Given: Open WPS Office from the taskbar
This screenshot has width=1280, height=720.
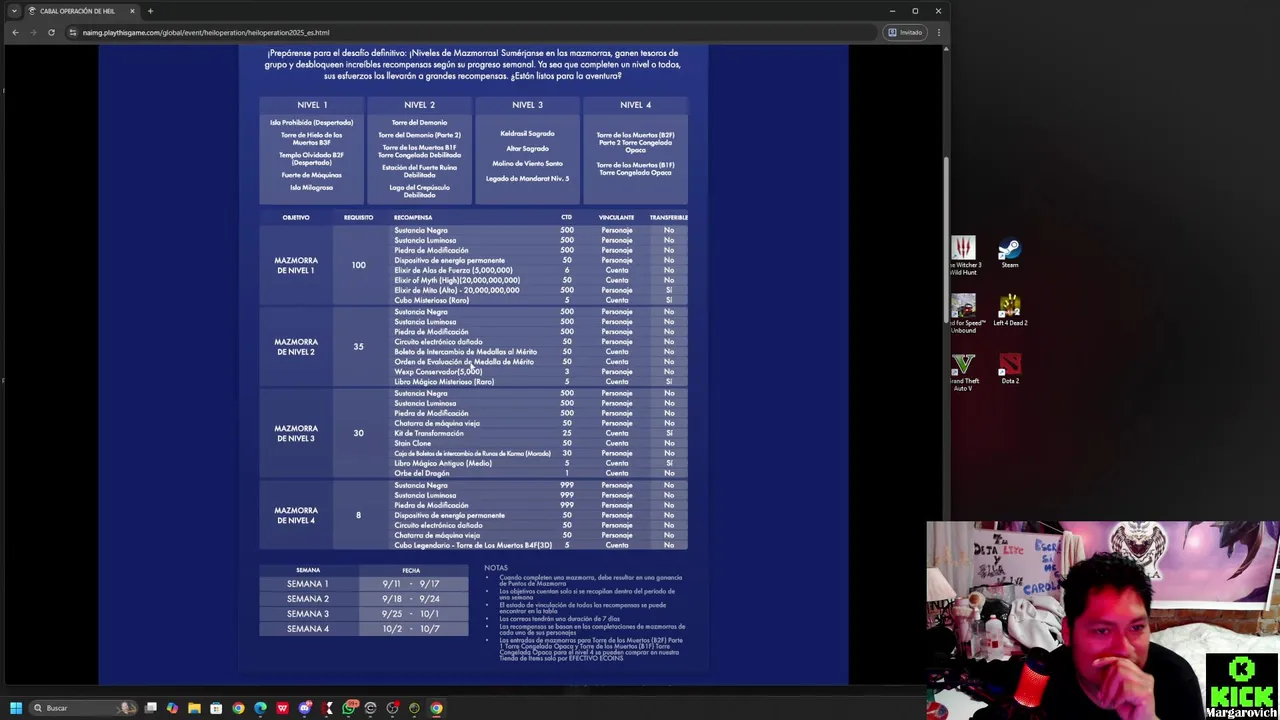Looking at the screenshot, I should coord(282,708).
